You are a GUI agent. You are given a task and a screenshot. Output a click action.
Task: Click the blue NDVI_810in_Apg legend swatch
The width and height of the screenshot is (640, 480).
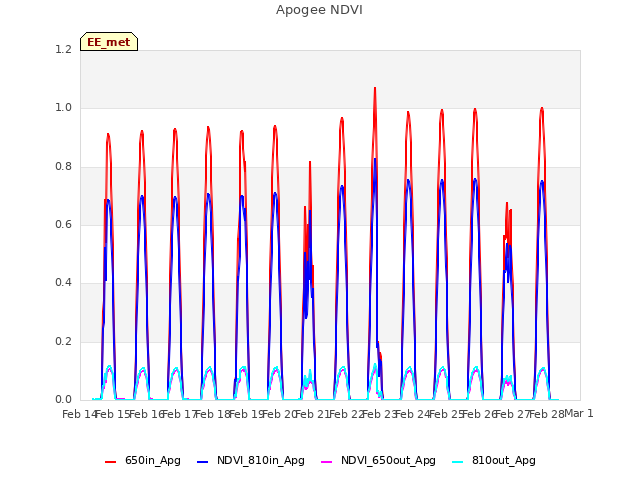pos(202,462)
